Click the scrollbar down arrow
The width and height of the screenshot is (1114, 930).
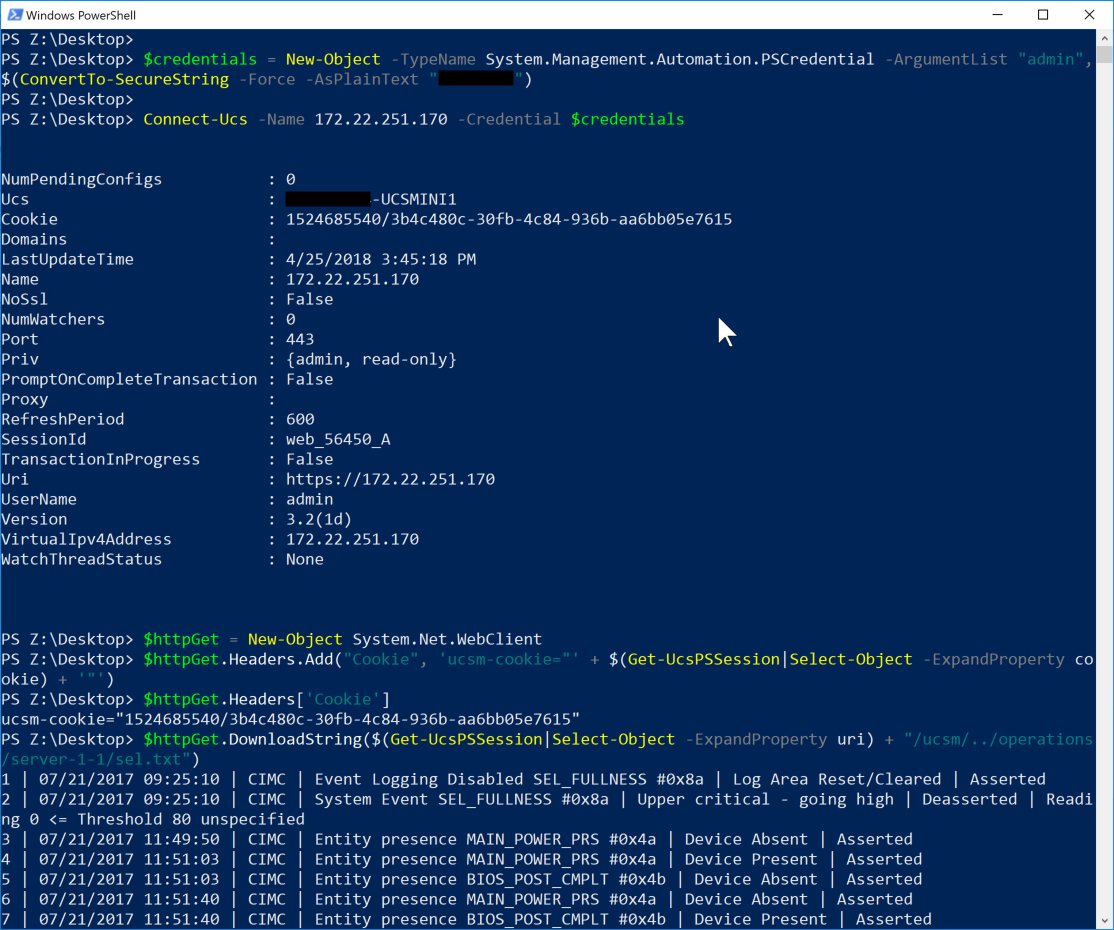pyautogui.click(x=1105, y=921)
